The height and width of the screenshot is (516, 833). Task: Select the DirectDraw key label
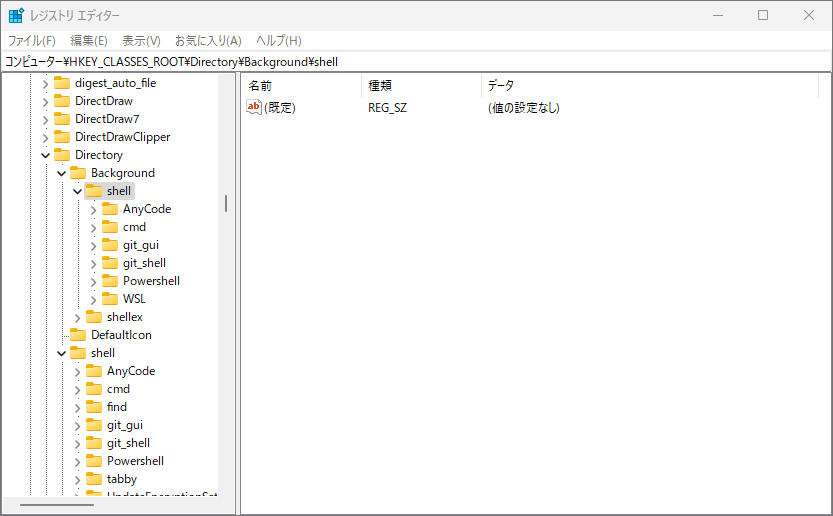click(x=104, y=101)
